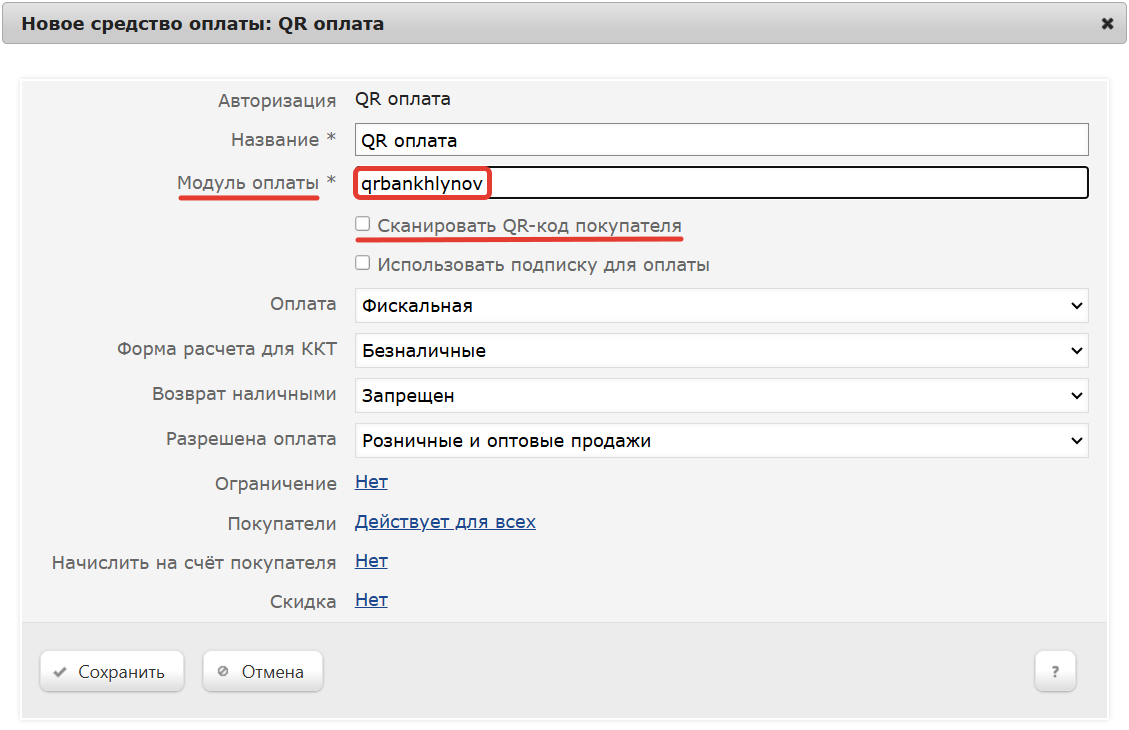The height and width of the screenshot is (730, 1129).
Task: Tick Использовать подписку для оплаты checkbox
Action: tap(363, 263)
